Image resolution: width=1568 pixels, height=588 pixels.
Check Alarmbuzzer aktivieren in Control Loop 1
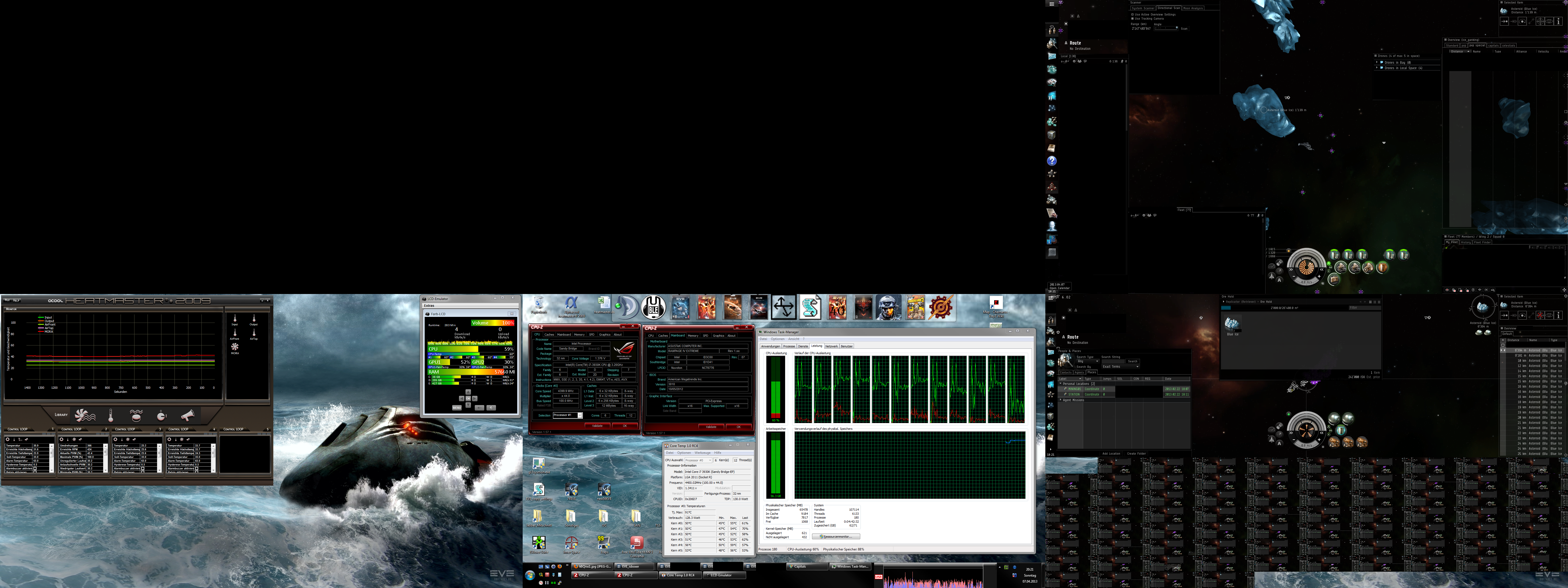point(35,468)
